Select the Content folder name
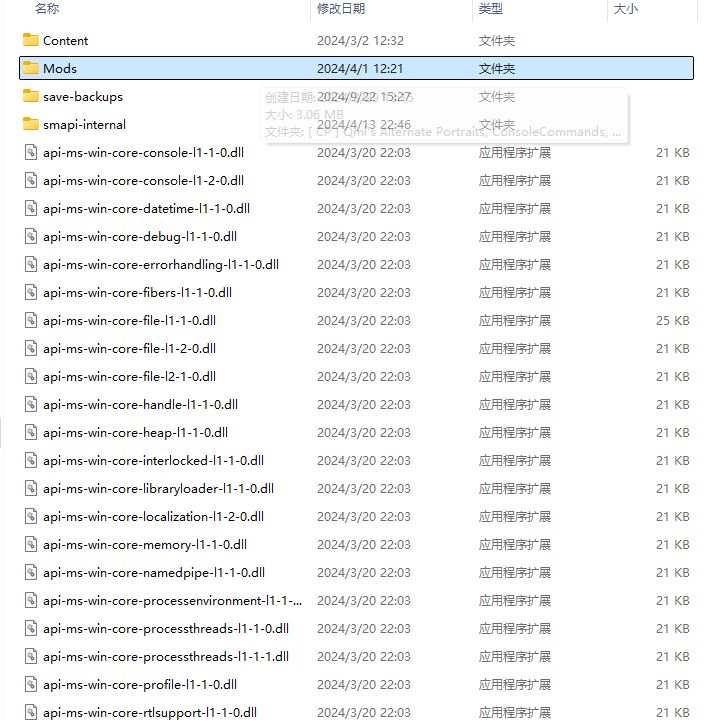Screen dimensions: 713x724 pyautogui.click(x=65, y=41)
